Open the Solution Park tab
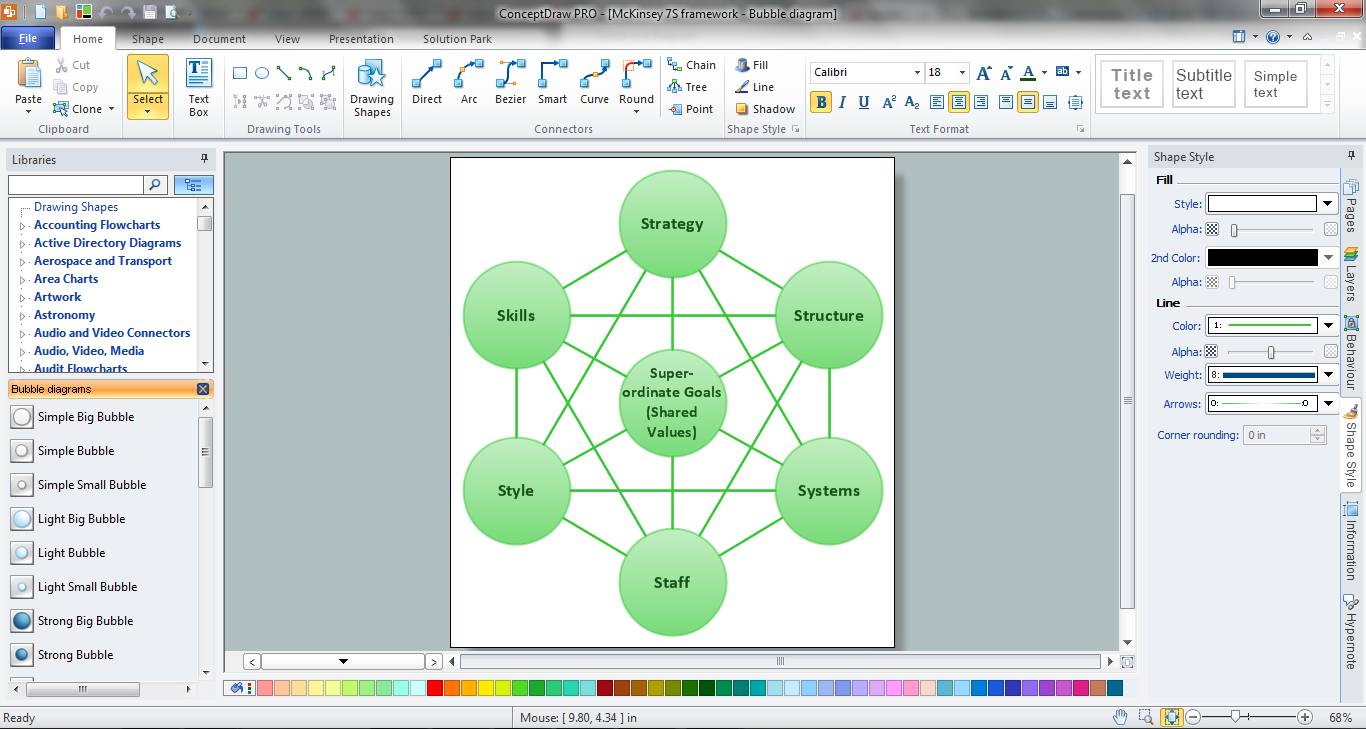 click(456, 39)
